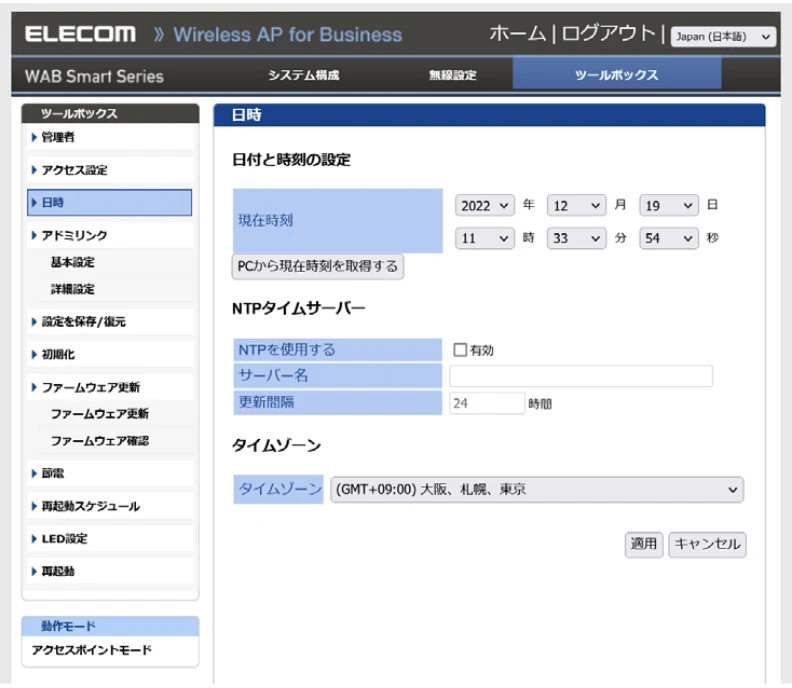Open the year dropdown showing 2022
Viewport: 792px width, 688px height.
485,206
